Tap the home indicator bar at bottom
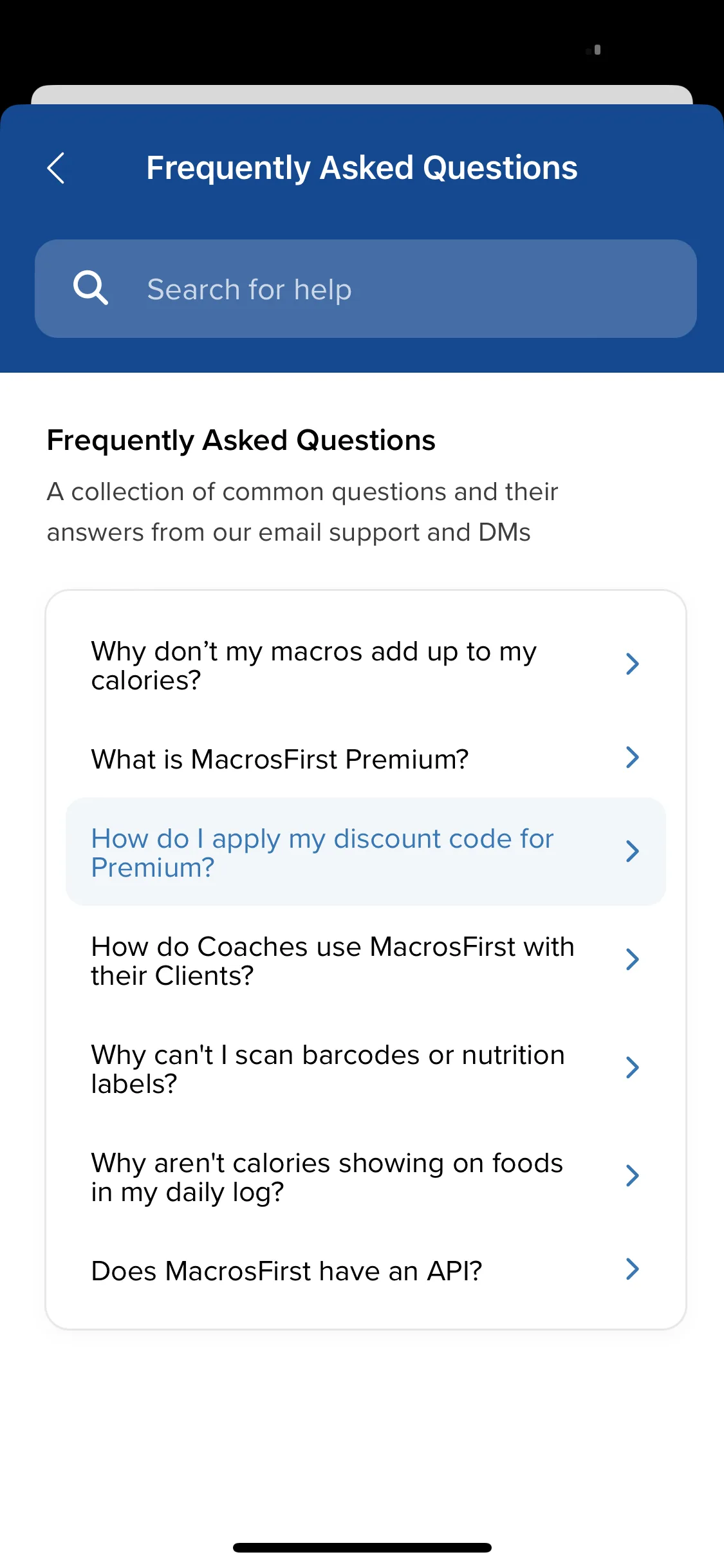Screen dimensions: 724x1568 point(362,1547)
